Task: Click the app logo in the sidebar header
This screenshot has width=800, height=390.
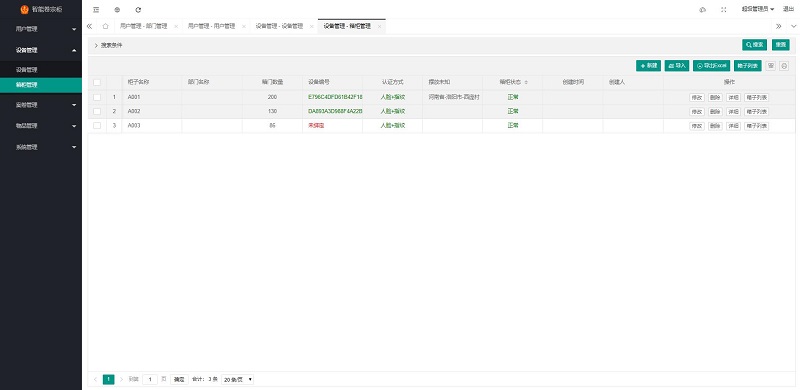Action: coord(24,9)
